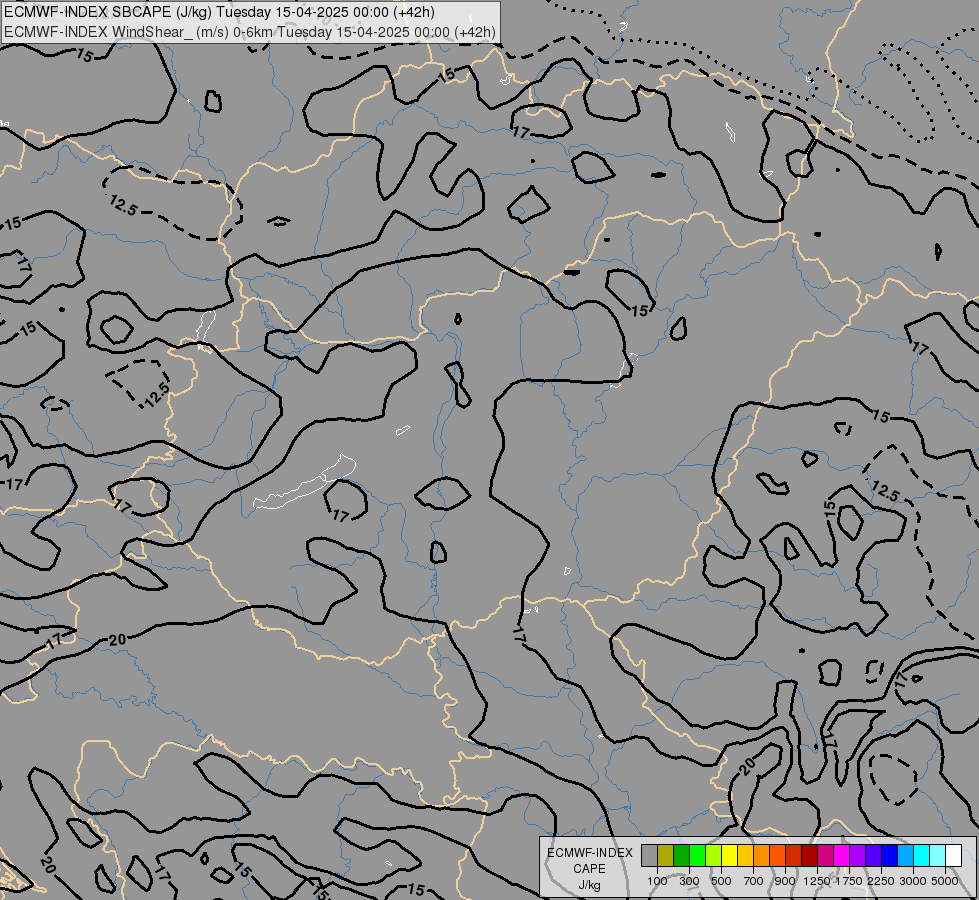This screenshot has height=900, width=979.
Task: Choose the sky blue swatch before 3000
Action: 905,856
